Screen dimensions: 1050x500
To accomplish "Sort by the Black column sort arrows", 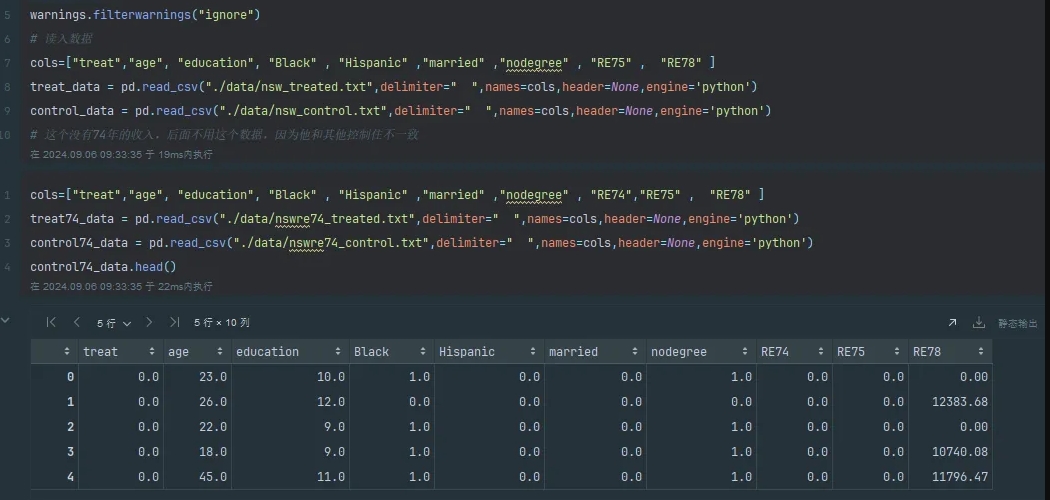I will 423,351.
